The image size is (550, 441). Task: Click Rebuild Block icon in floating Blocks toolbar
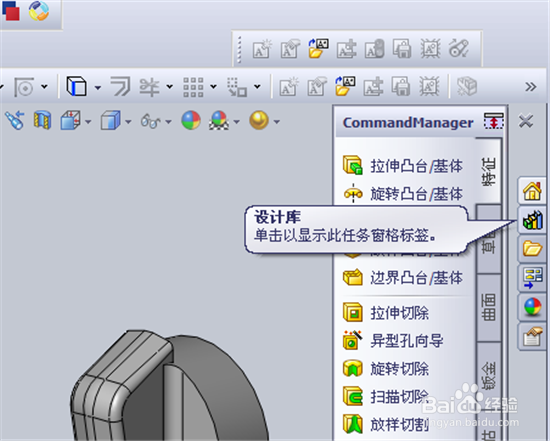(374, 48)
